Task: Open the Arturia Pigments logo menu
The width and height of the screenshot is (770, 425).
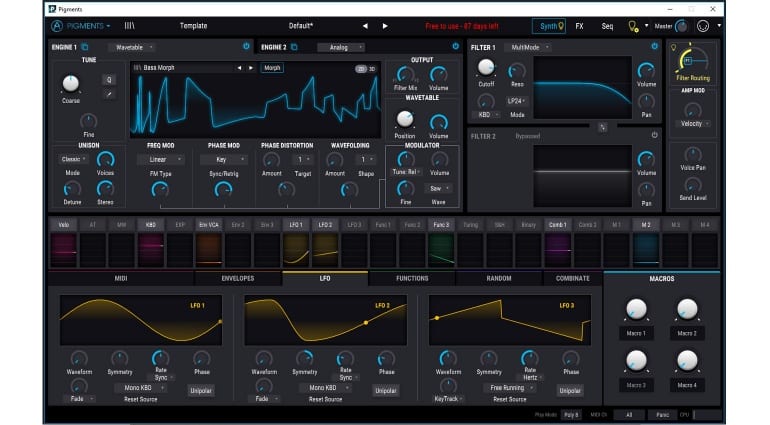Action: [80, 26]
